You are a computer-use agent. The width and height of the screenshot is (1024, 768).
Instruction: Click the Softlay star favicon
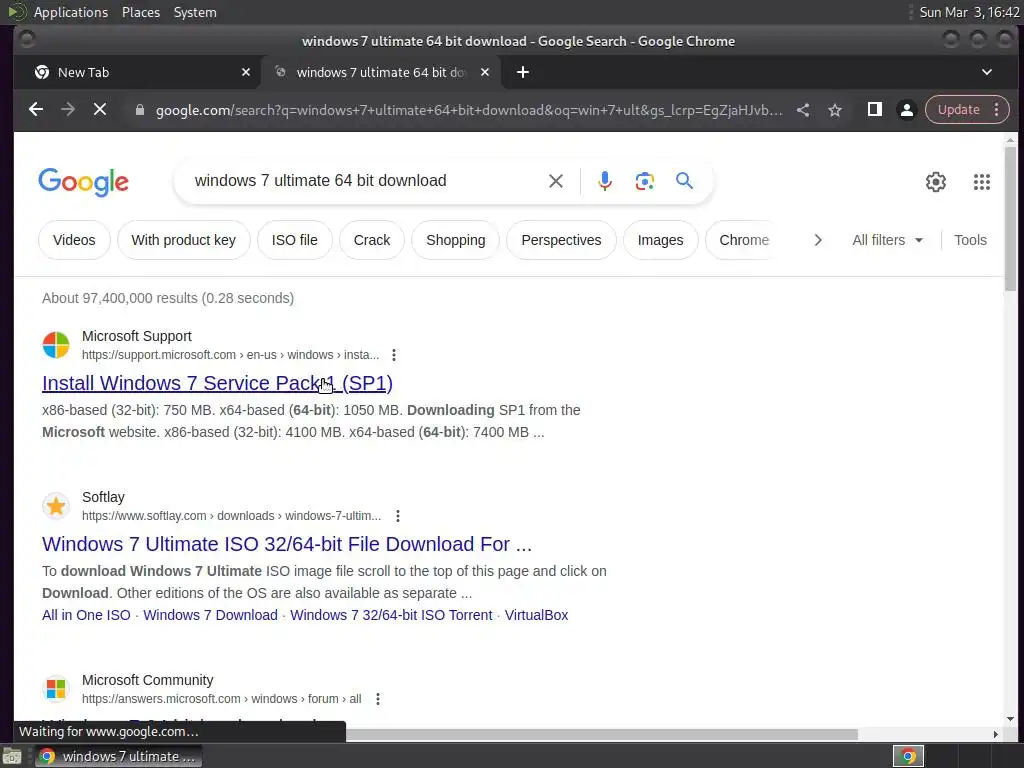click(56, 506)
